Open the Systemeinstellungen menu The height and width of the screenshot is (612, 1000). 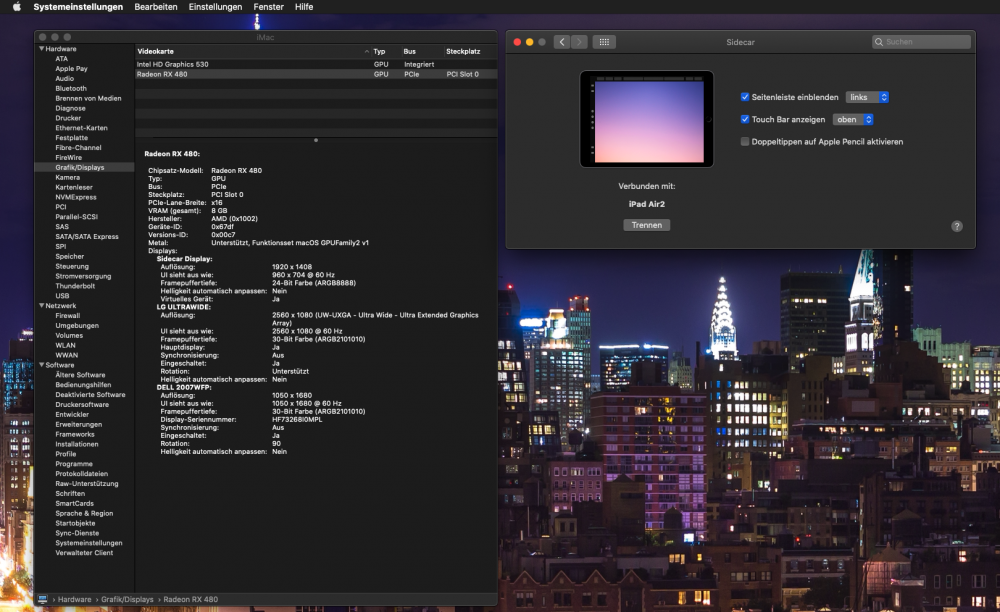[78, 6]
